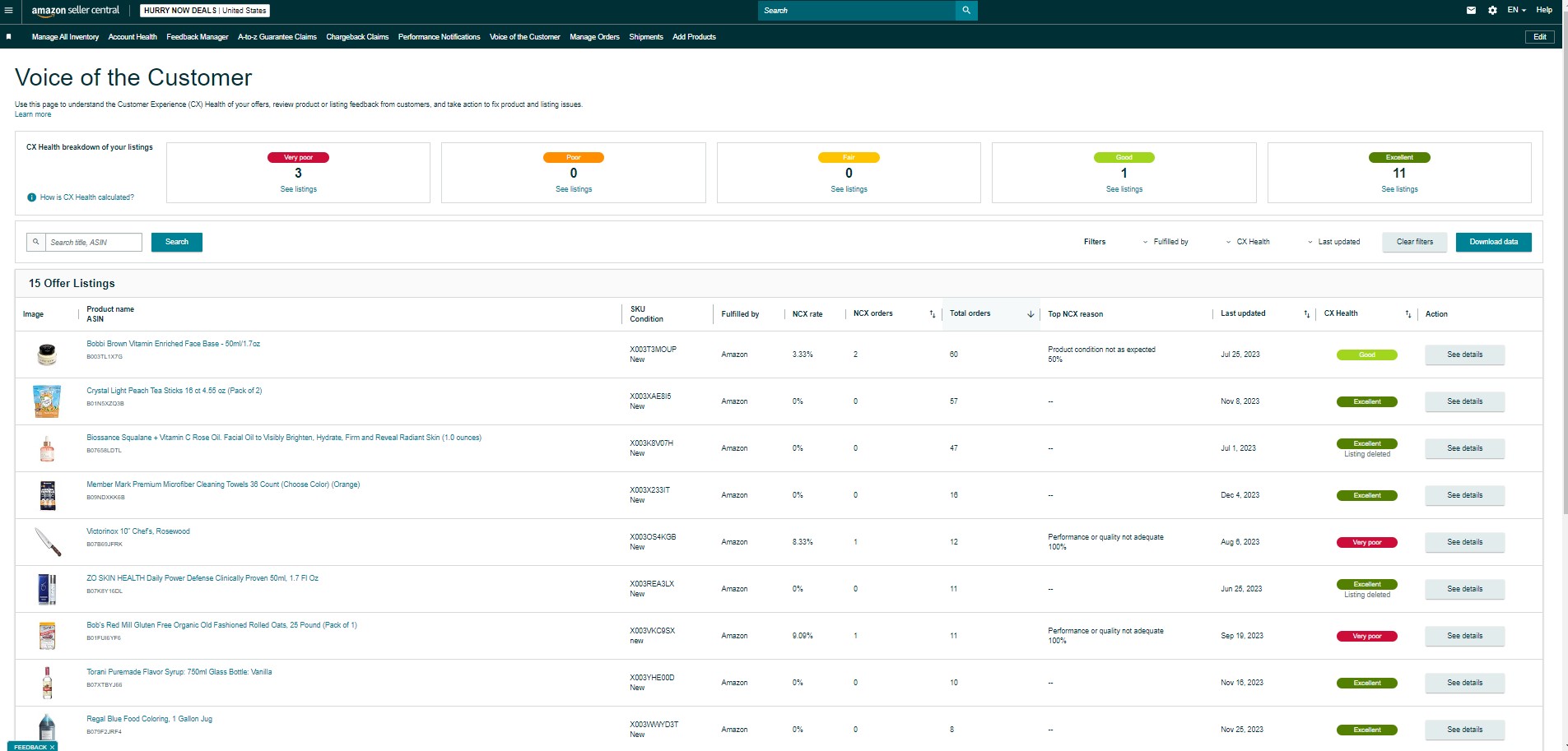Sort by CX Health column arrows
The width and height of the screenshot is (1568, 751).
coord(1408,314)
